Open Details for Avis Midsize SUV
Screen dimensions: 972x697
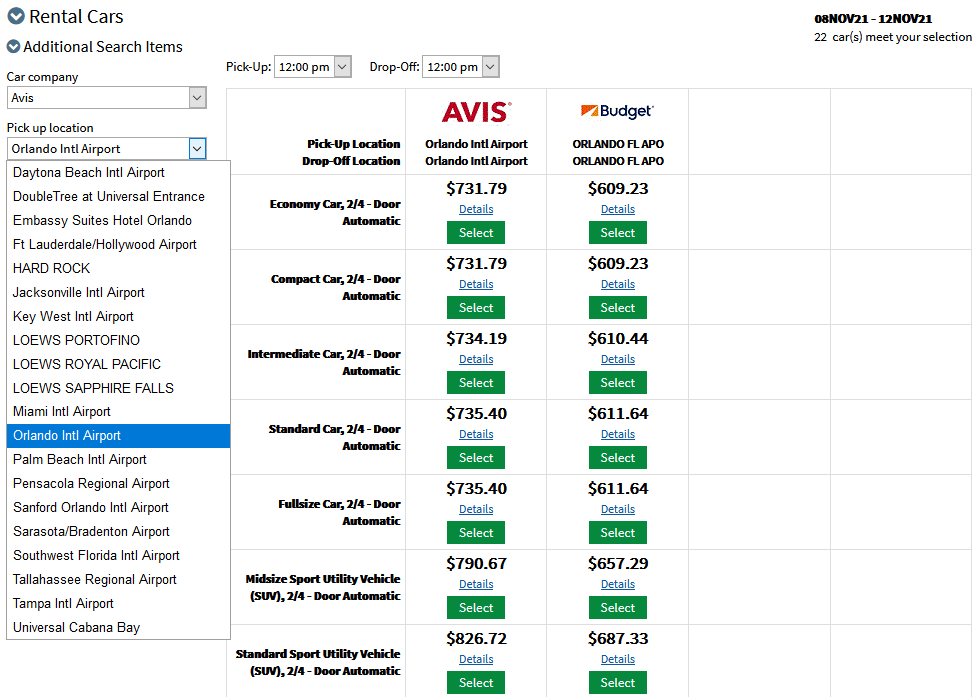pos(476,585)
